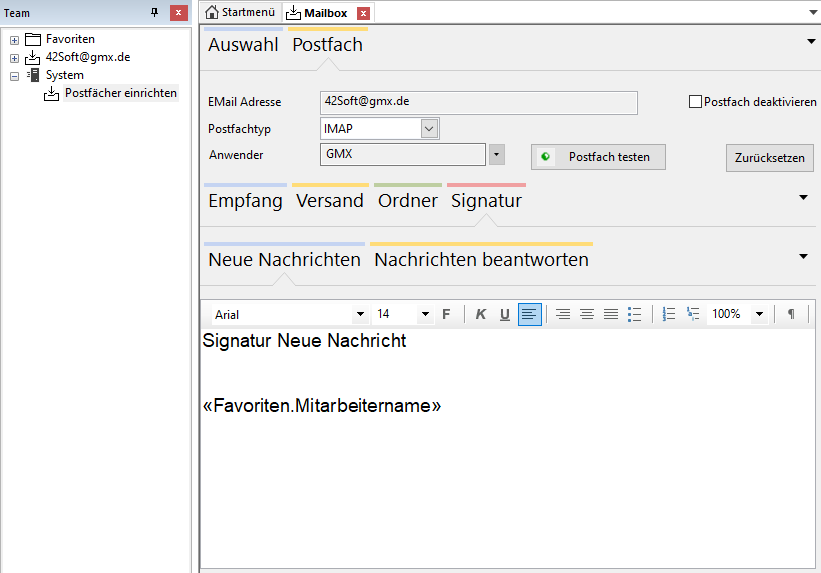Click the Postfachtyp label
The image size is (821, 573).
[x=239, y=129]
